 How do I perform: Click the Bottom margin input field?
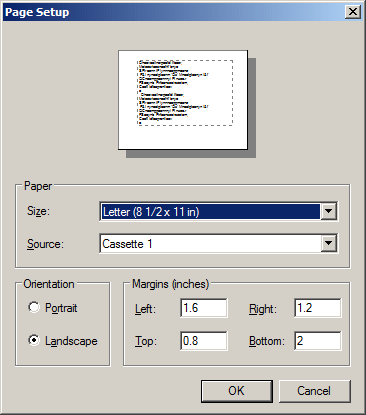318,341
